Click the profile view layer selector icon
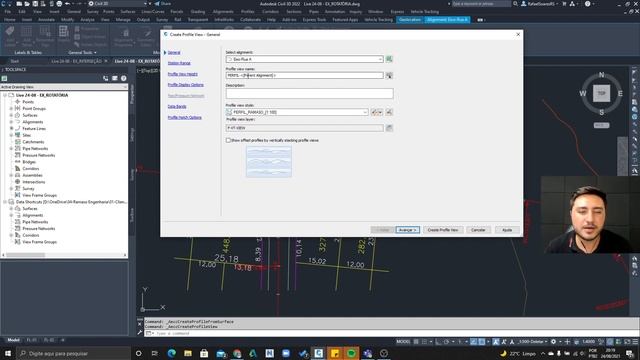 click(x=389, y=128)
